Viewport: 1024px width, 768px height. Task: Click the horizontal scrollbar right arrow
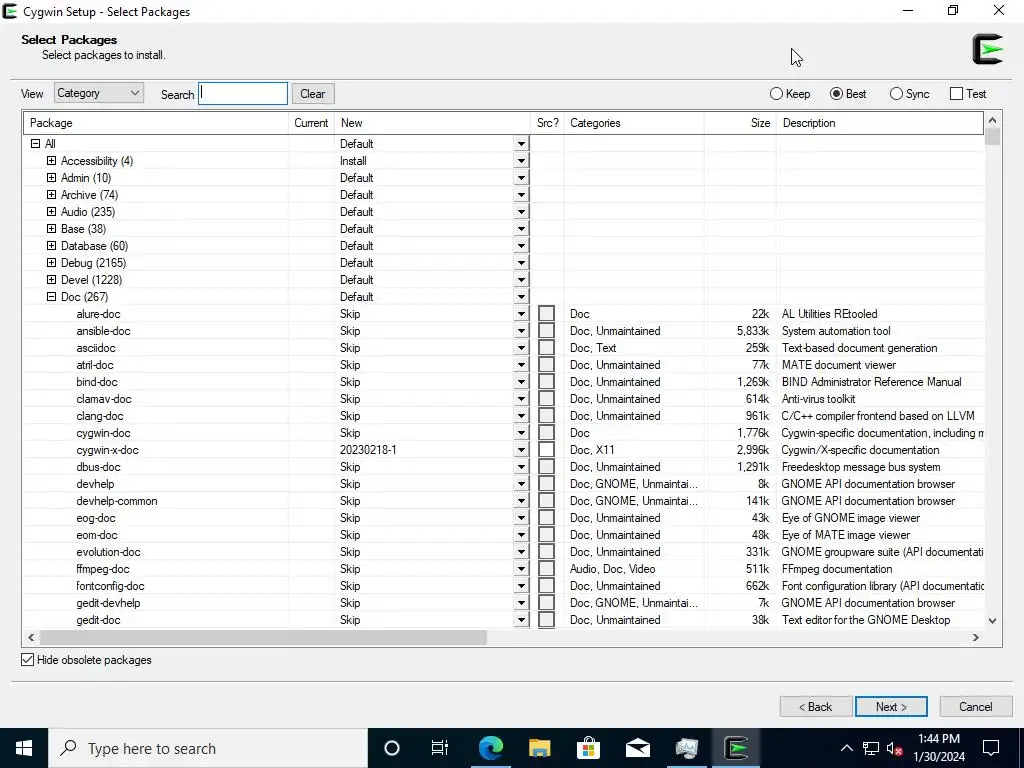pyautogui.click(x=976, y=637)
